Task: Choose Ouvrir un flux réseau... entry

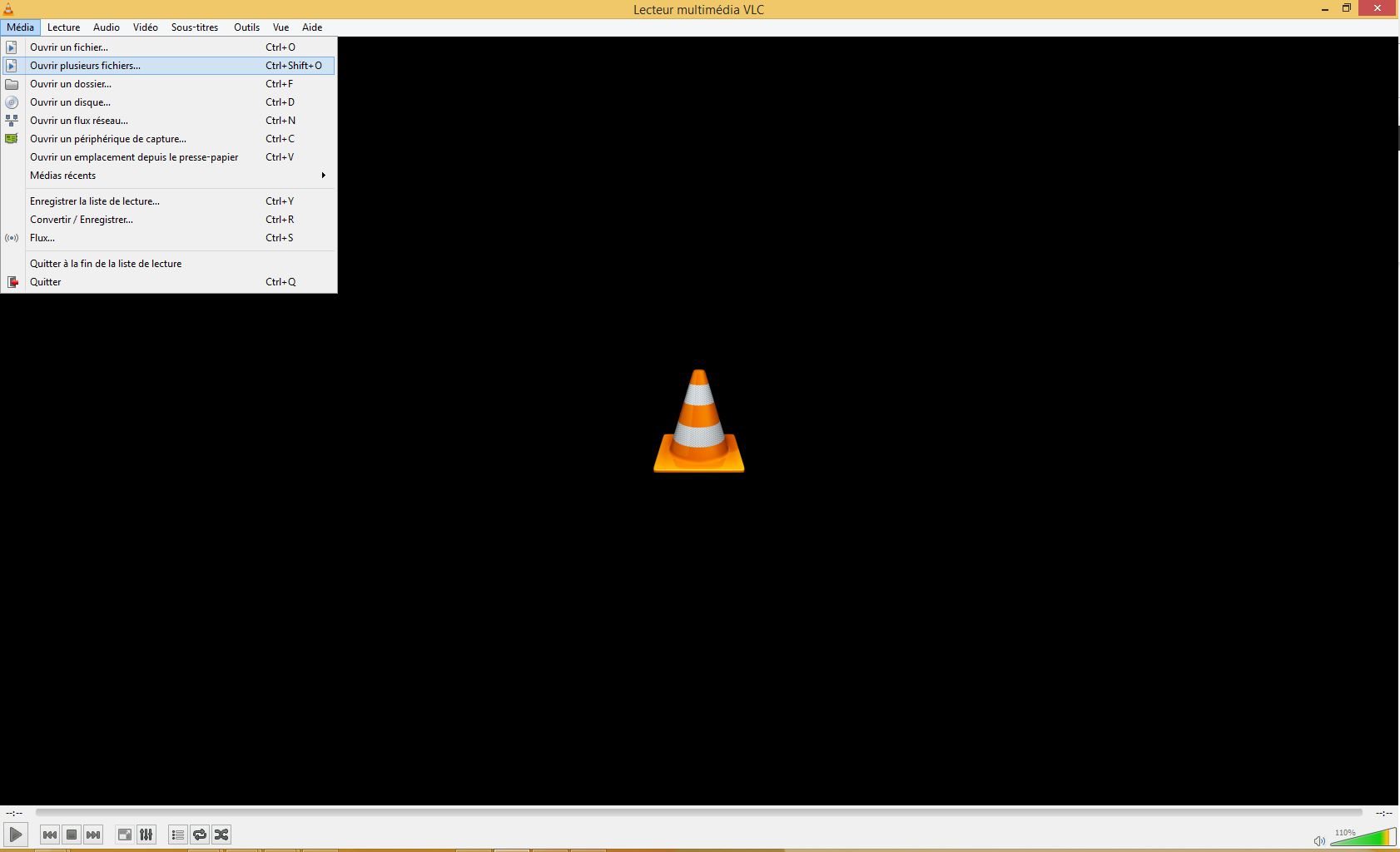Action: [169, 121]
